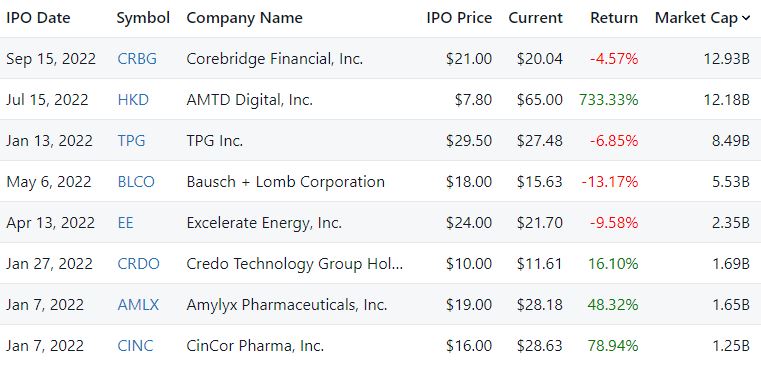Sort by Current price column header

pos(535,18)
